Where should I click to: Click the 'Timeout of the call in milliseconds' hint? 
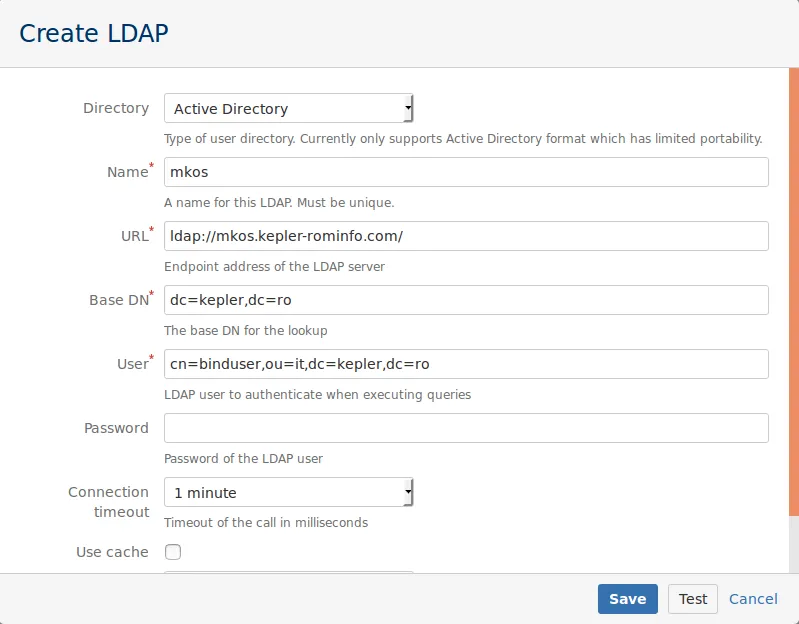coord(266,523)
